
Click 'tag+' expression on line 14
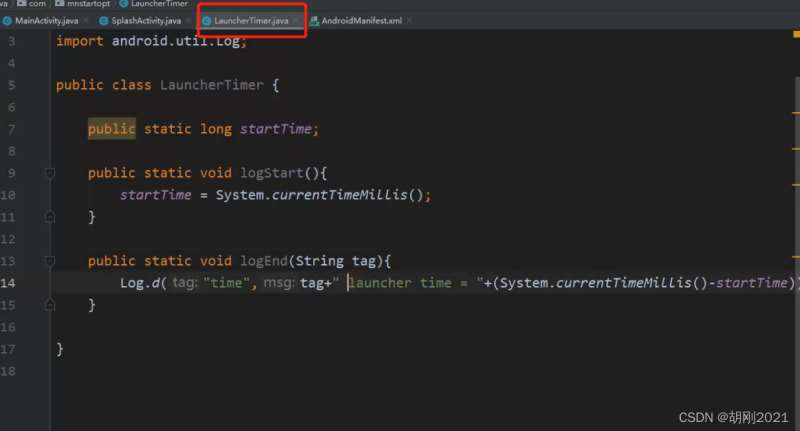[x=316, y=283]
